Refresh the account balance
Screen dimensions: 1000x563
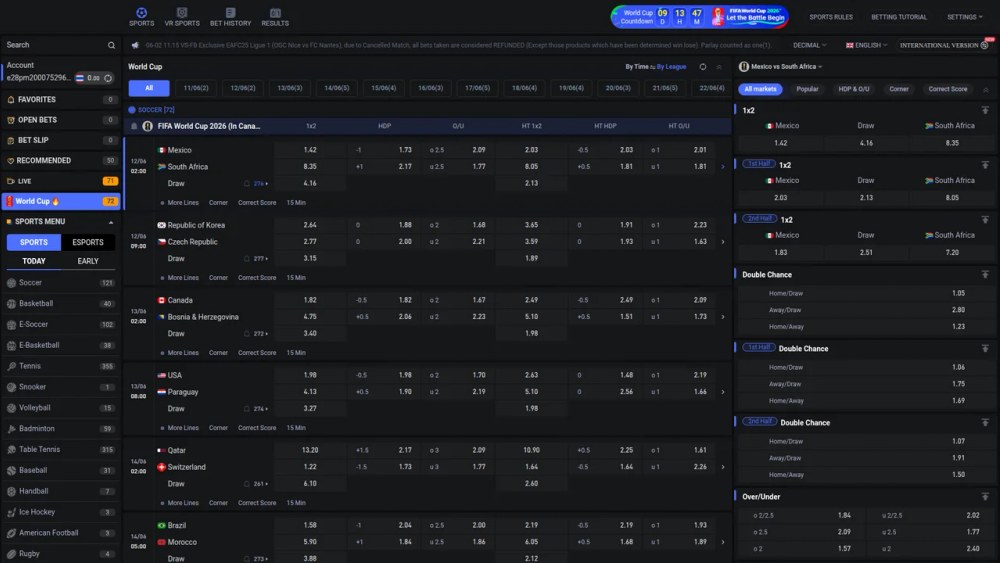pos(108,78)
